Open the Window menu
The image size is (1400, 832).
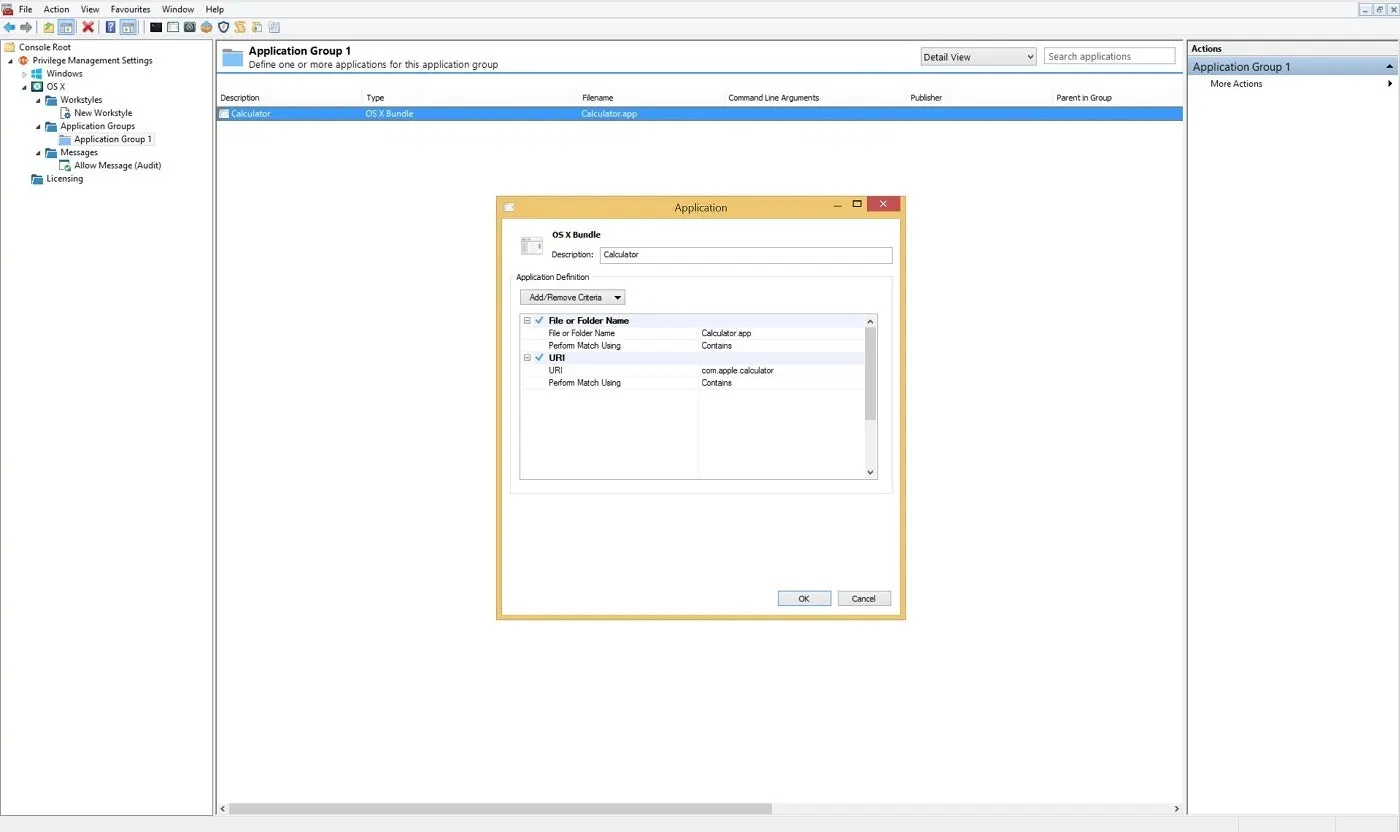(178, 9)
